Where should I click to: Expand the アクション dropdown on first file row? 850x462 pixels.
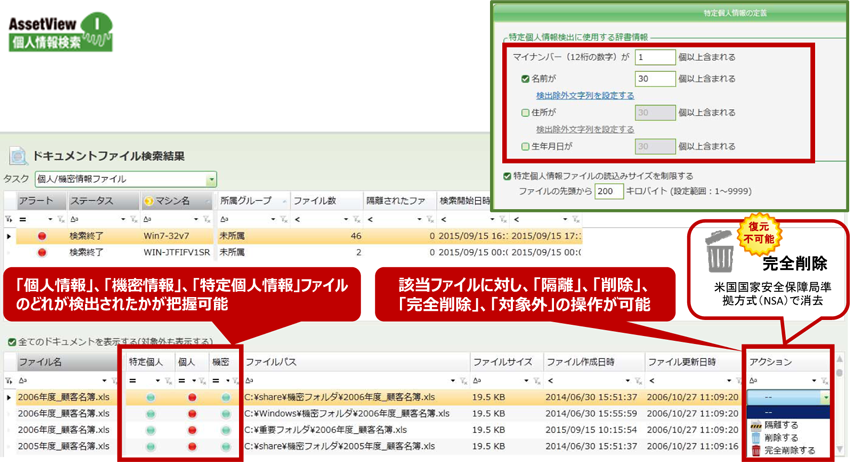(x=825, y=396)
